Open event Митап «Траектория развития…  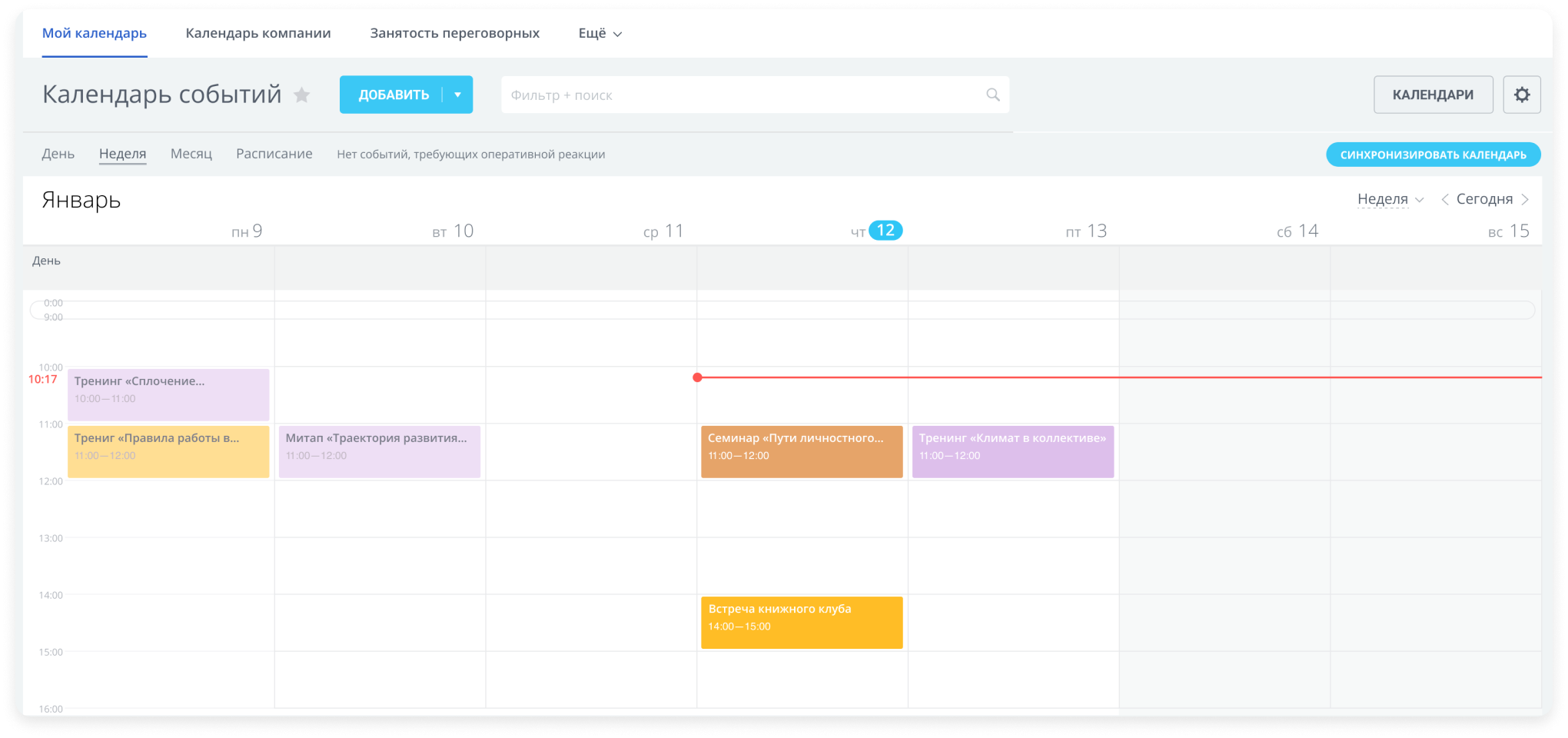tap(380, 451)
